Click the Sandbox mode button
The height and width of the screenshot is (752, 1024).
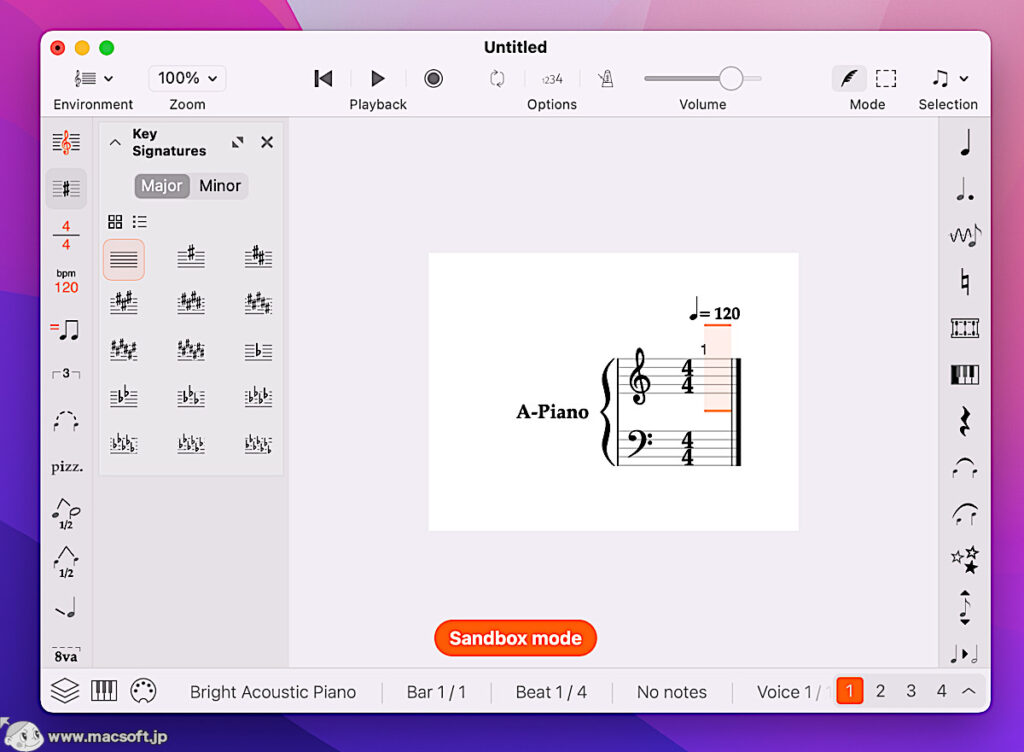[515, 638]
